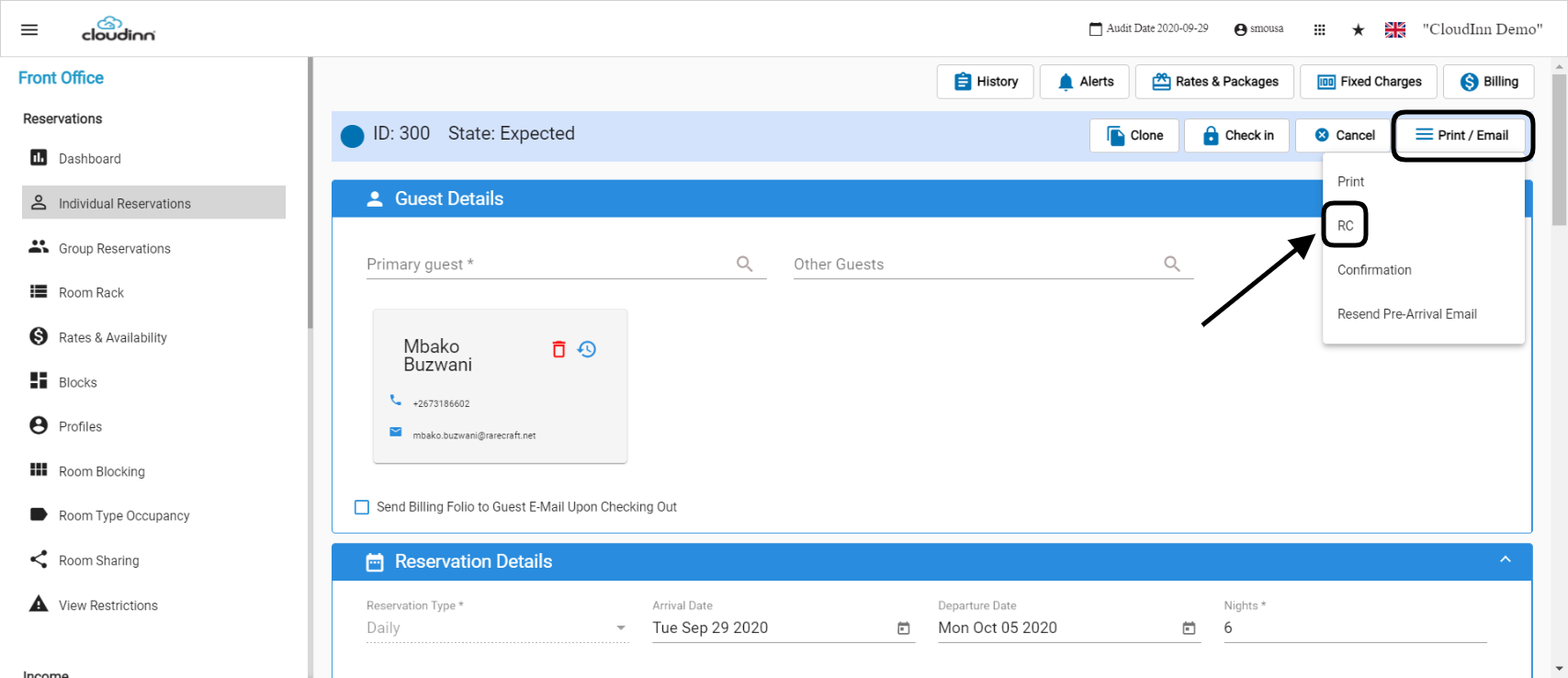Open Alerts for the reservation
The height and width of the screenshot is (678, 1568).
point(1085,82)
